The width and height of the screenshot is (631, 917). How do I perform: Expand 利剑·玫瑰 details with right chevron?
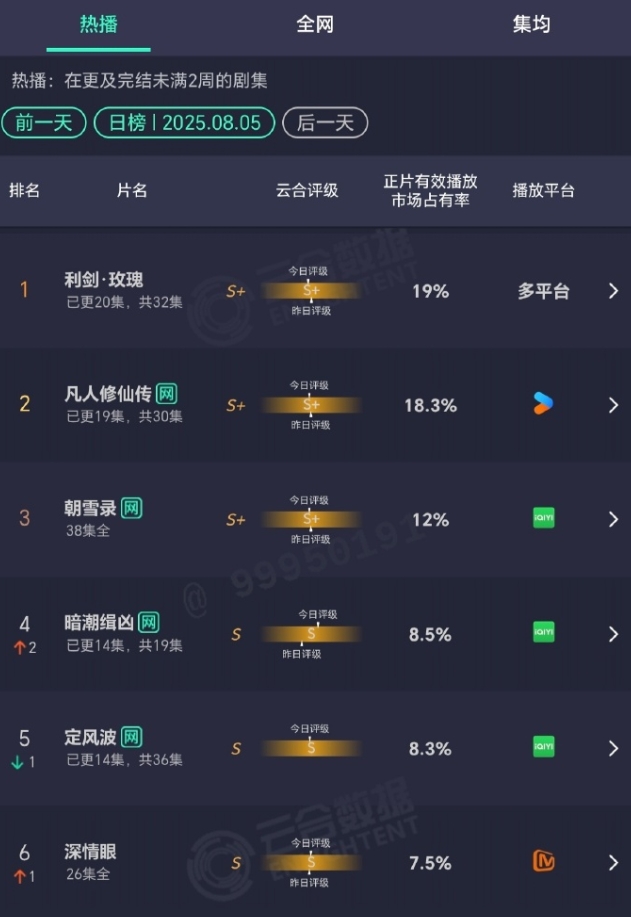(x=613, y=291)
